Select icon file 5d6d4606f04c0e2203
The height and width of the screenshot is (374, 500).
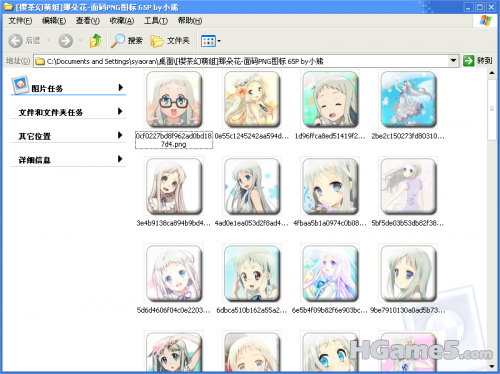coord(174,273)
